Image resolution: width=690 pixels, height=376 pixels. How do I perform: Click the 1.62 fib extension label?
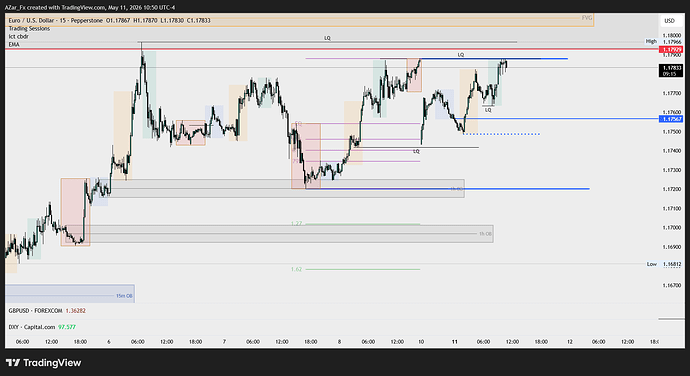296,269
